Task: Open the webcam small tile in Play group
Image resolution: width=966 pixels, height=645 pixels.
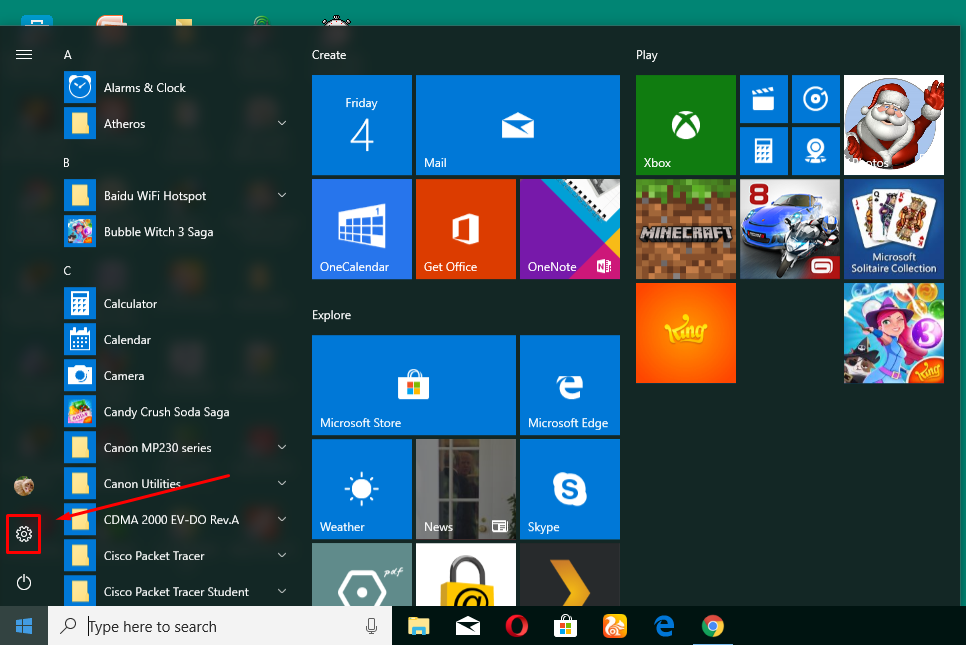Action: click(816, 151)
